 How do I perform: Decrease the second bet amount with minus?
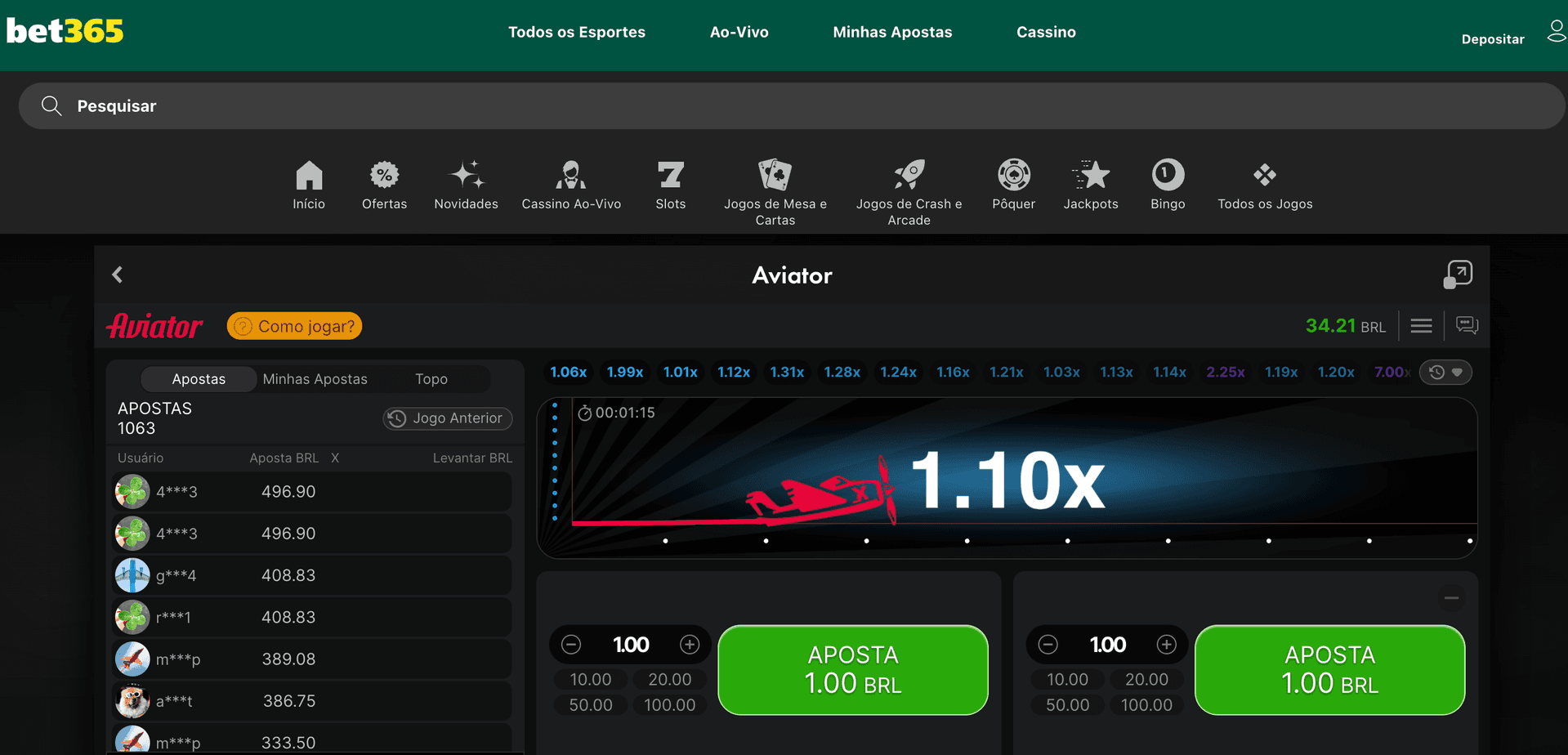click(1048, 645)
